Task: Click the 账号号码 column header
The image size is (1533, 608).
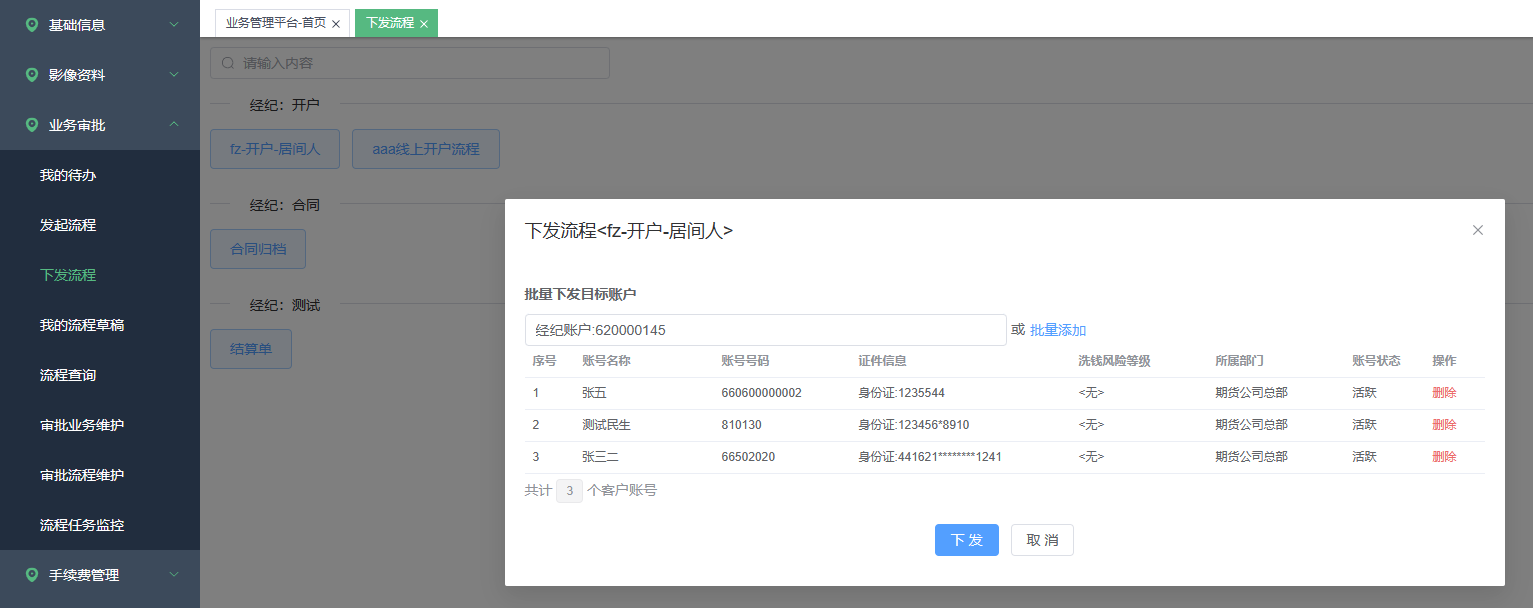Action: (745, 361)
